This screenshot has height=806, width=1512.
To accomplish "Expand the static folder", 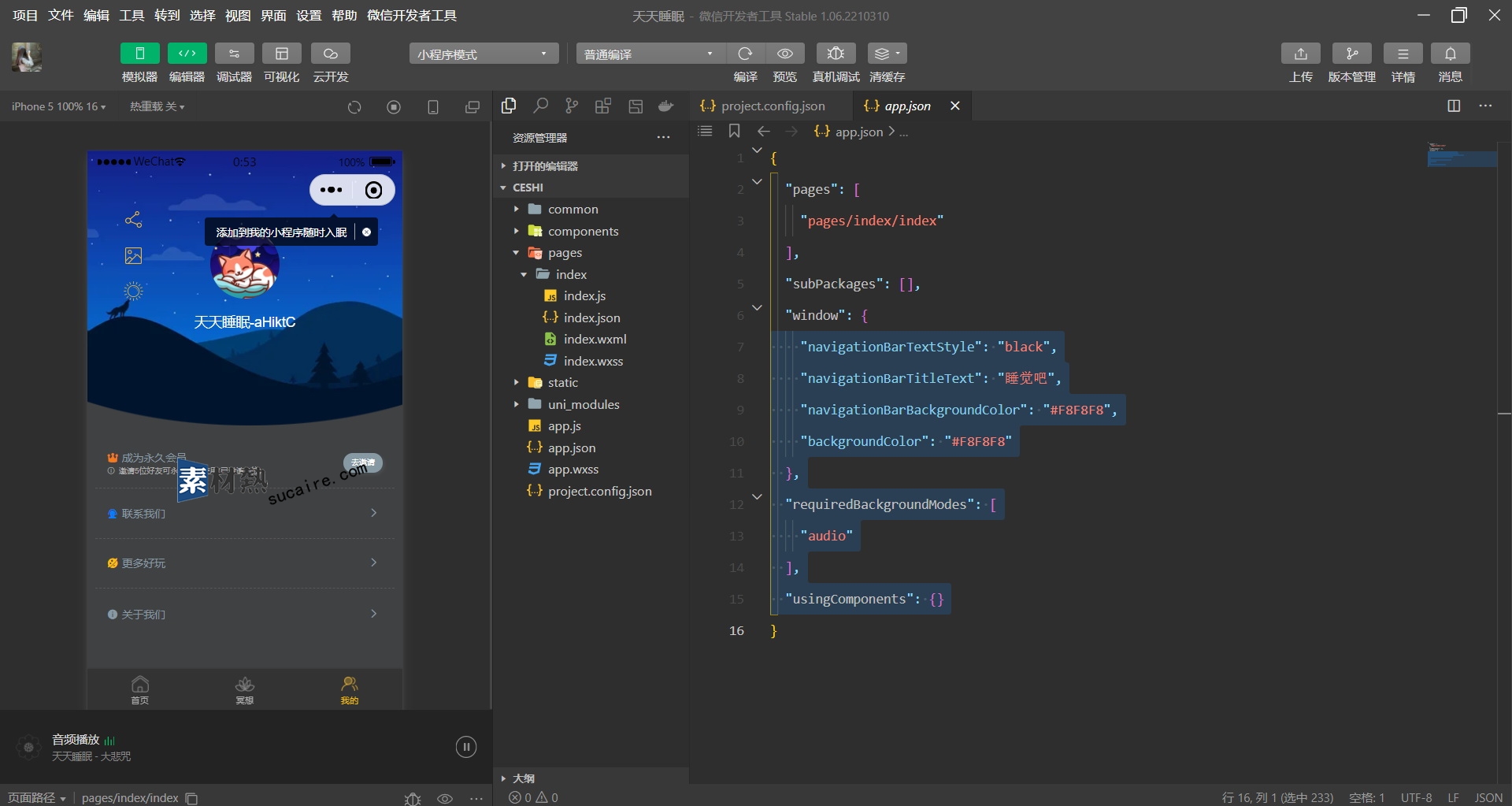I will click(x=591, y=382).
